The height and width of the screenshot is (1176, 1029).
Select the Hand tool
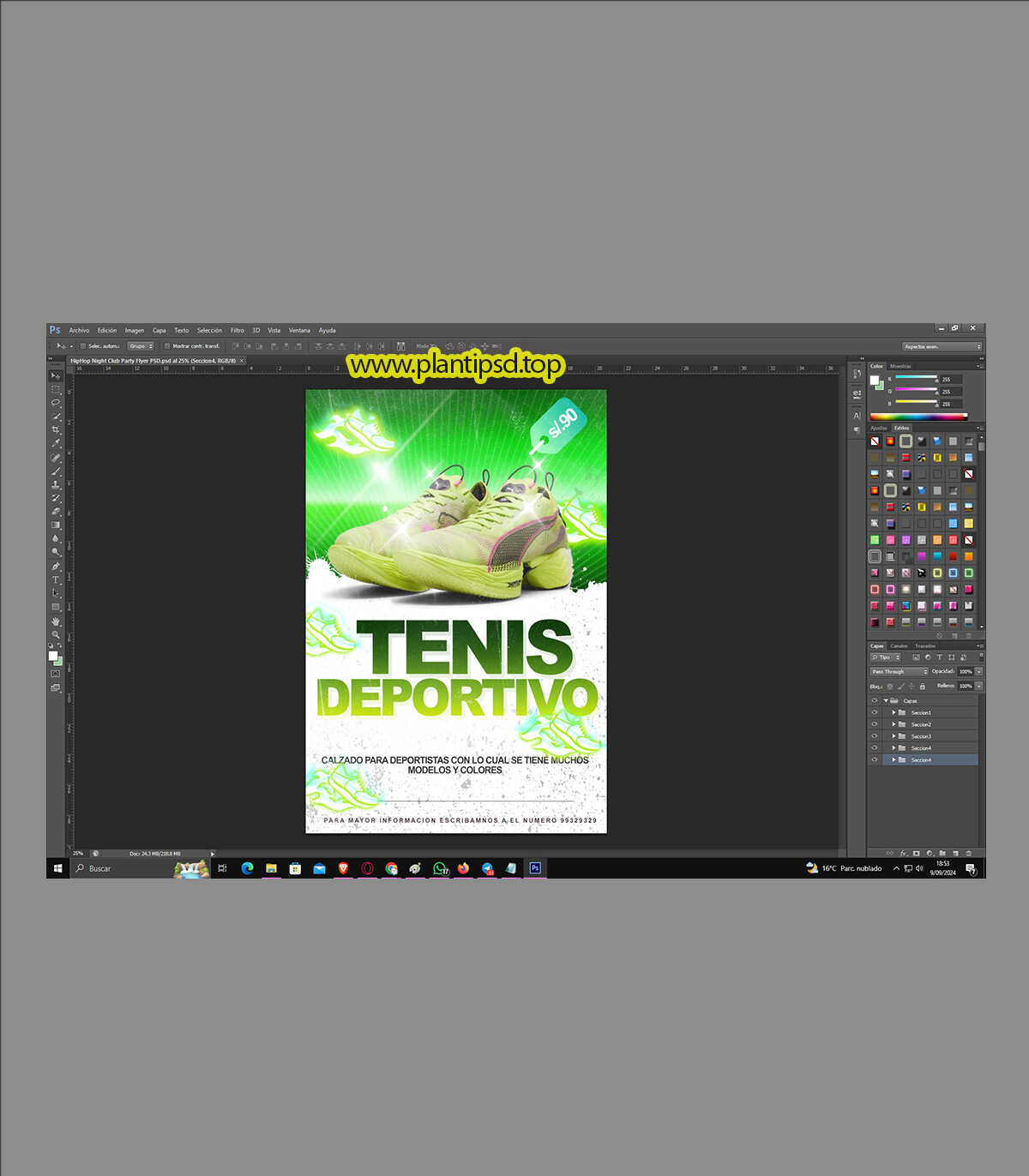pos(56,621)
